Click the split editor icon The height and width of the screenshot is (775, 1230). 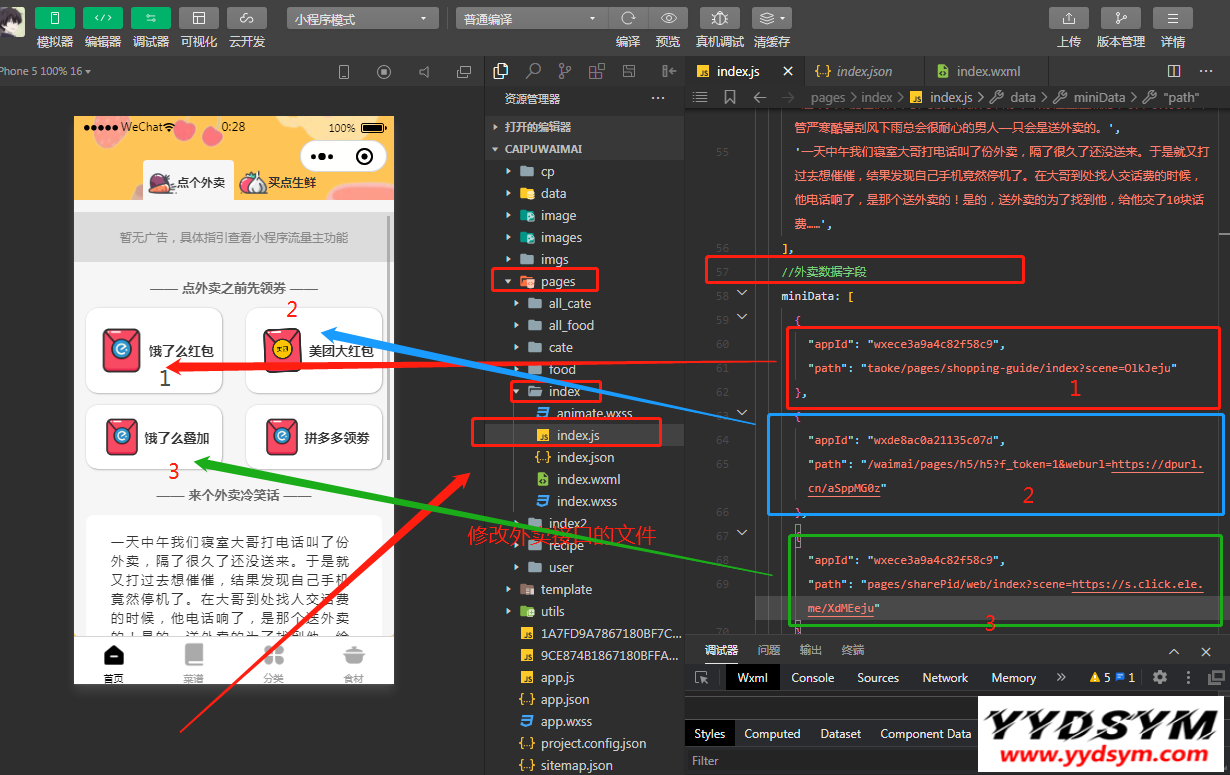(x=1174, y=71)
